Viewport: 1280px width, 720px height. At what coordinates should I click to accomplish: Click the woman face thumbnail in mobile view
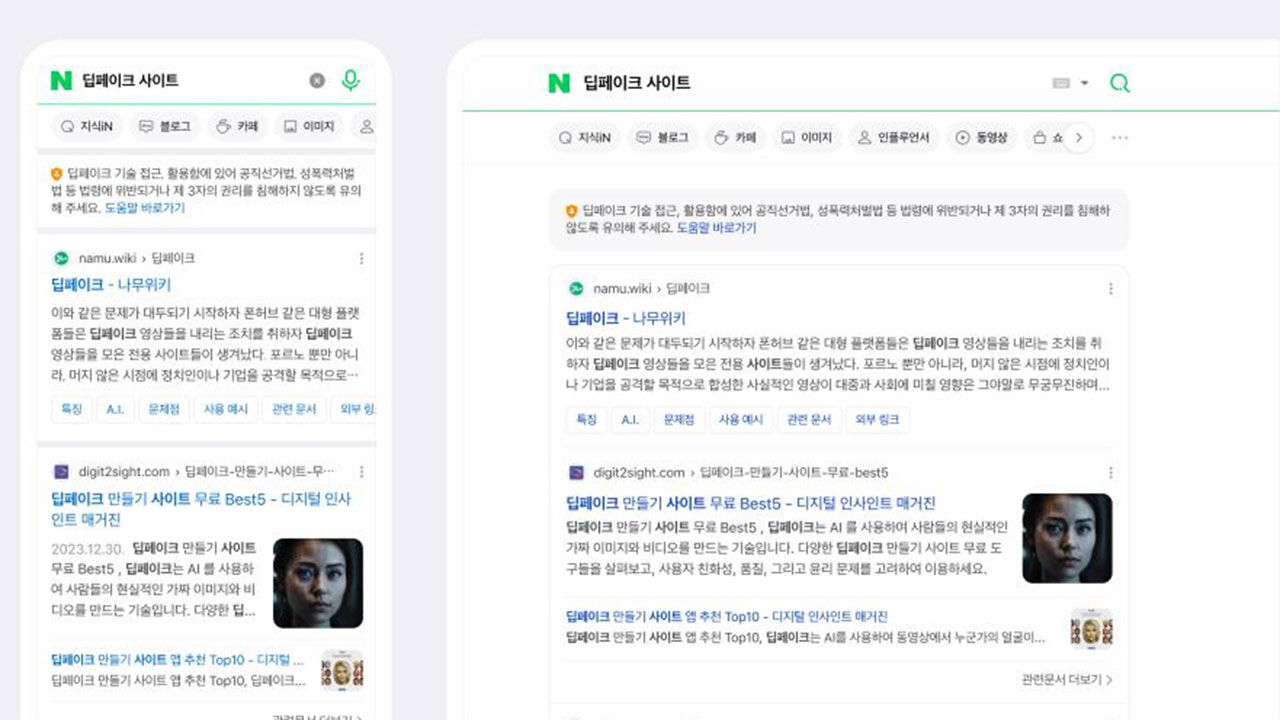click(318, 583)
